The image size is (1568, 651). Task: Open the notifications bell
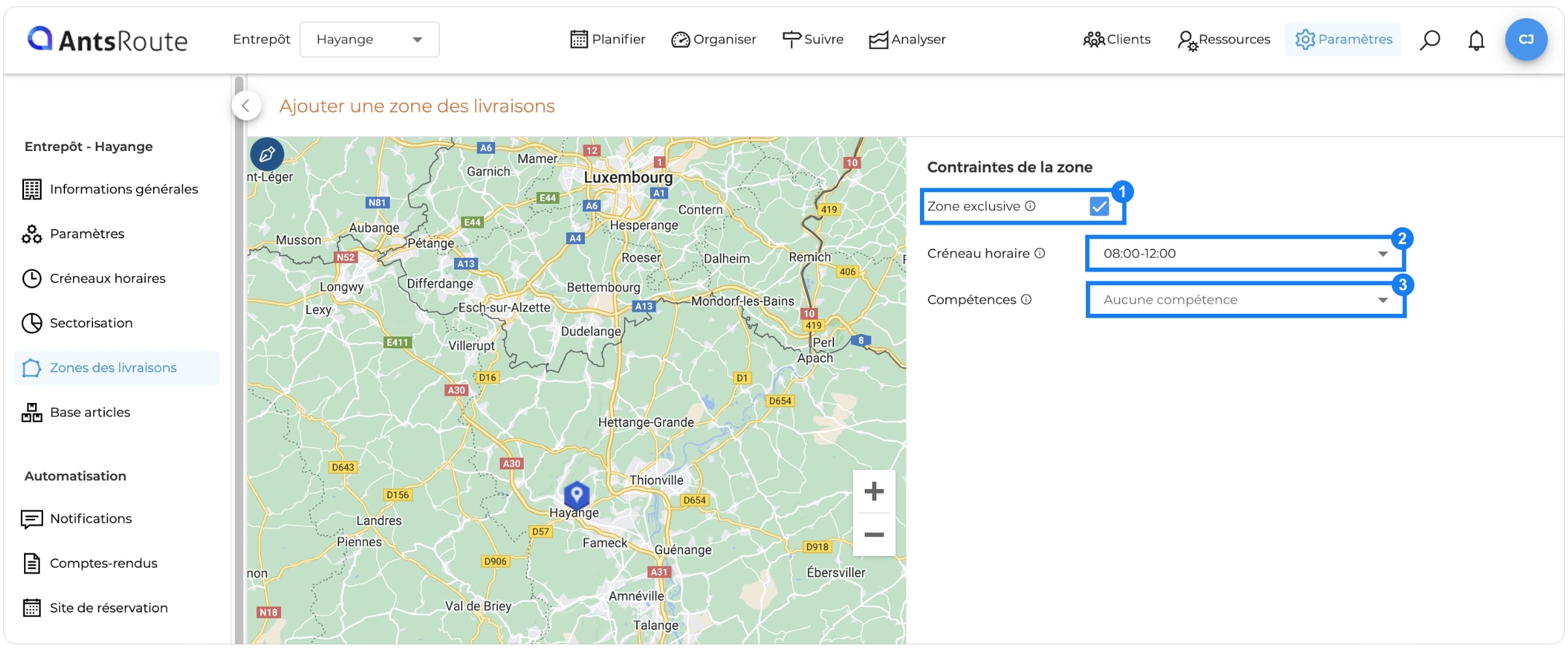(x=1476, y=40)
